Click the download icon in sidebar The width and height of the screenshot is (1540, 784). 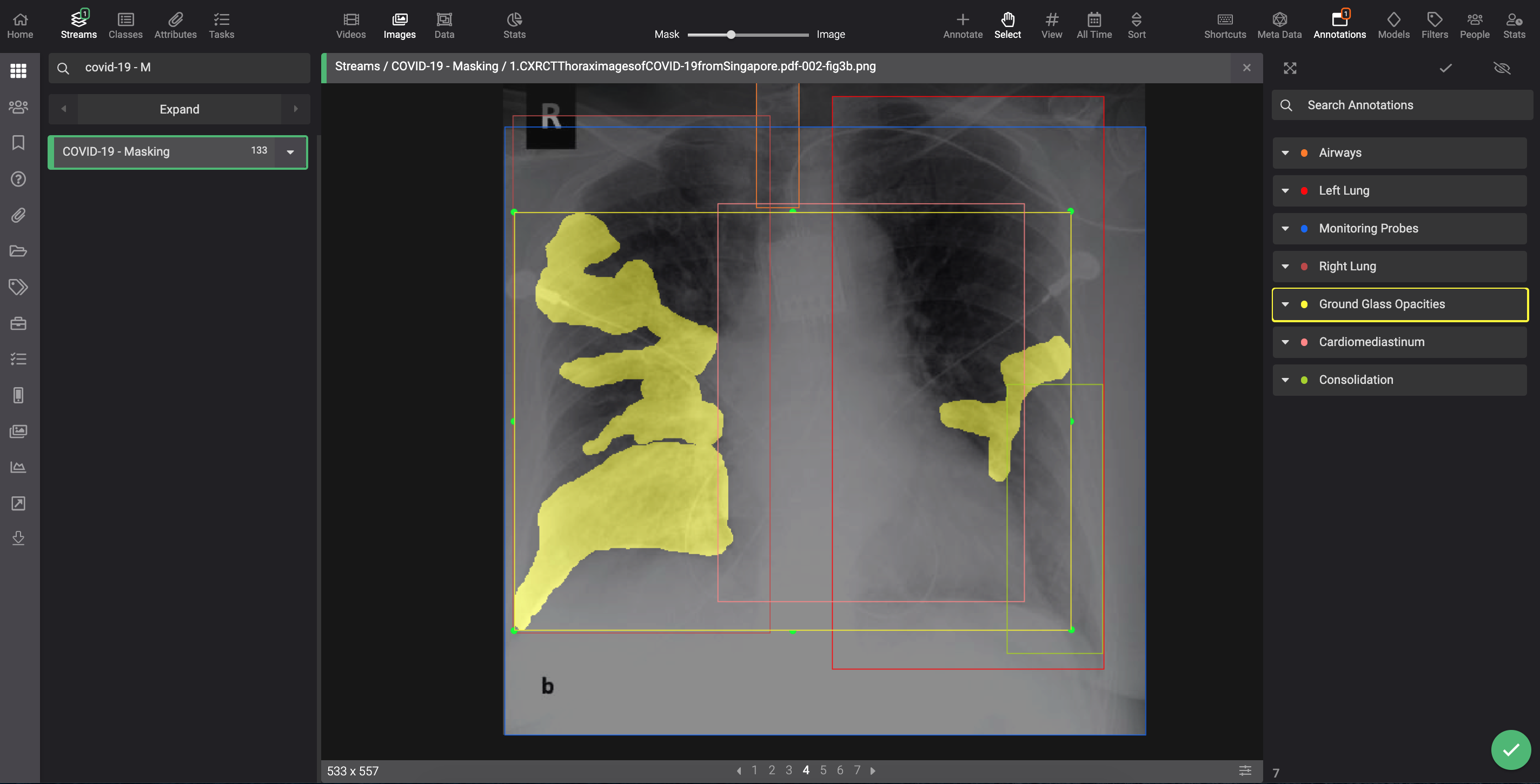(18, 539)
